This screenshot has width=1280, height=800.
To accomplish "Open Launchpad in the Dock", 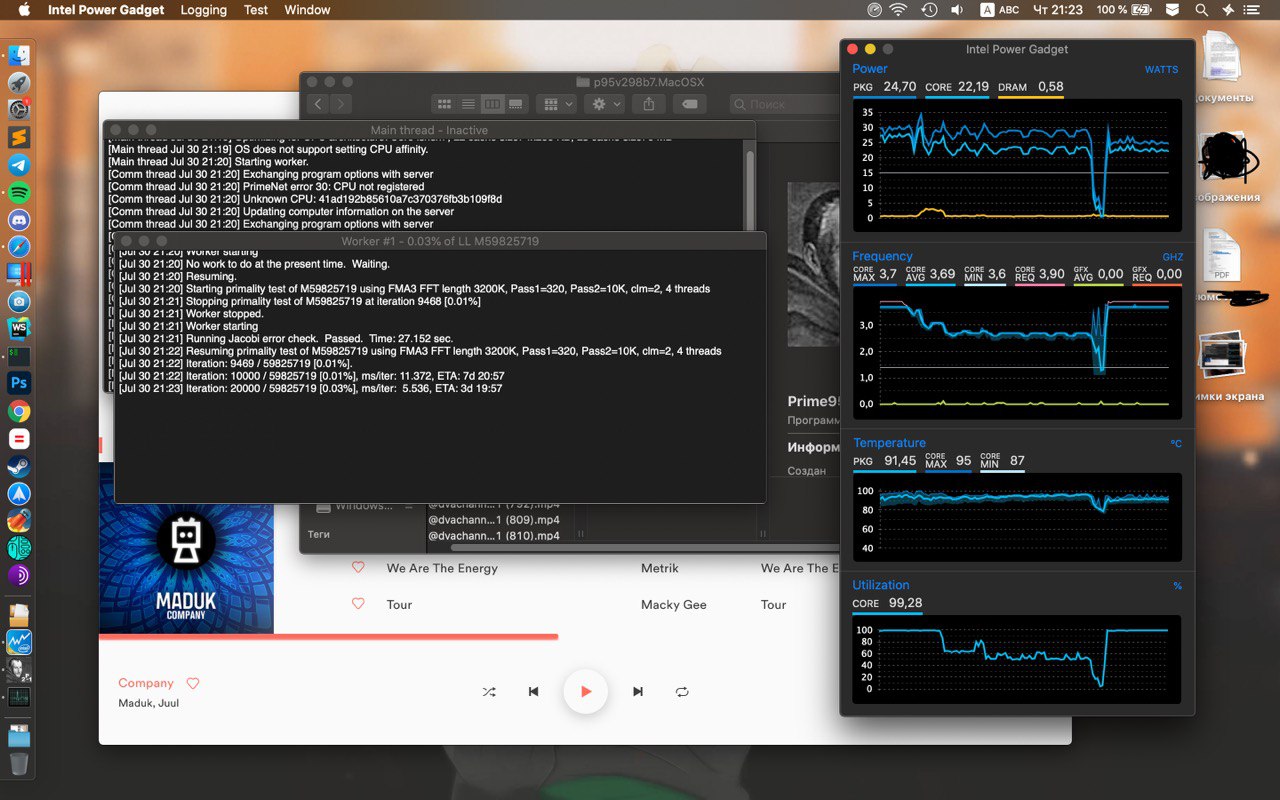I will click(18, 83).
